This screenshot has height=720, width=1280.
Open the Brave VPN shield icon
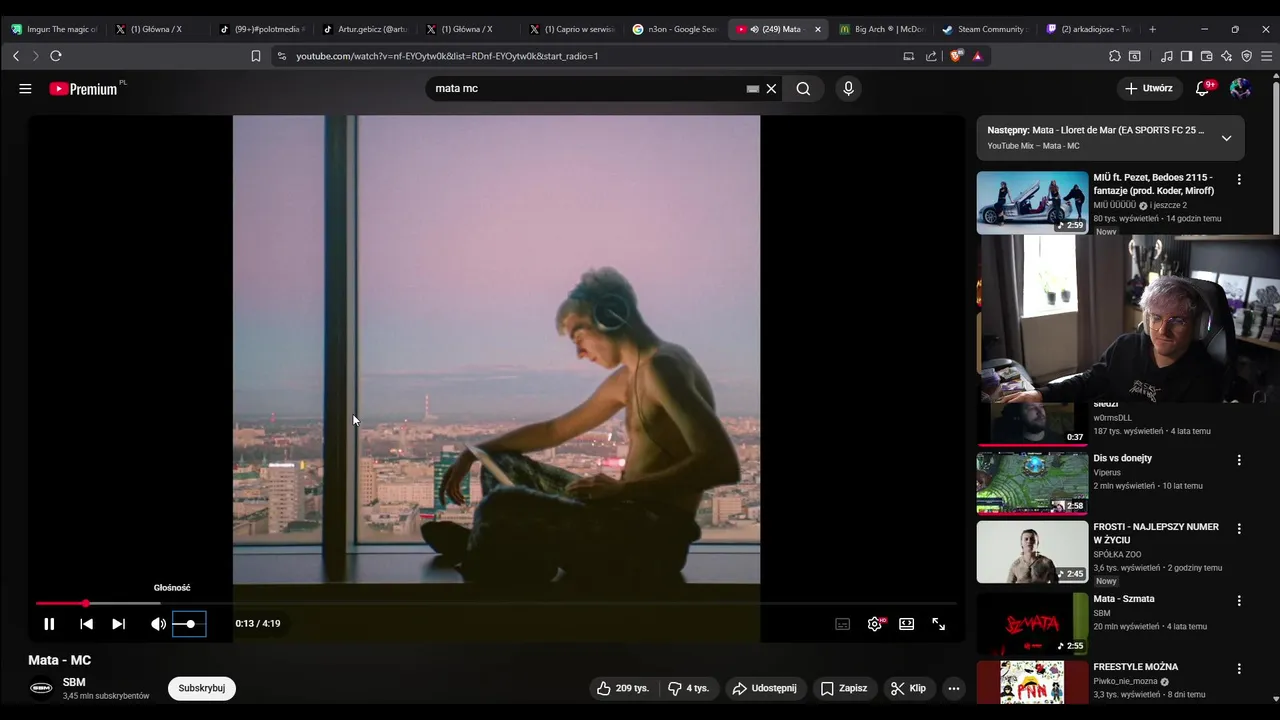point(1246,56)
